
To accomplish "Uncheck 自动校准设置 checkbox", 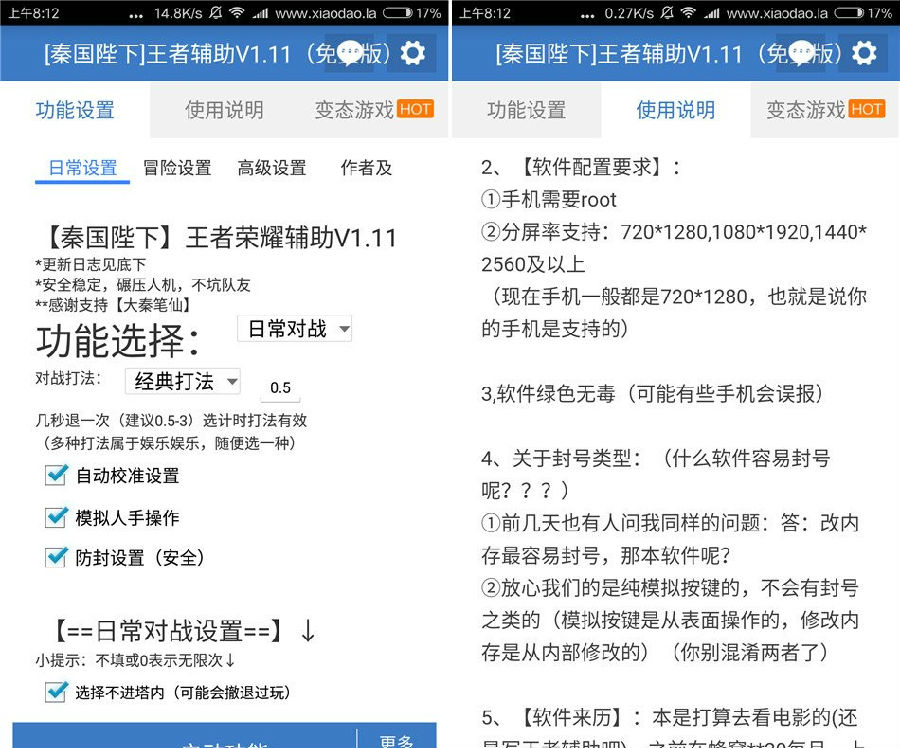I will point(56,475).
